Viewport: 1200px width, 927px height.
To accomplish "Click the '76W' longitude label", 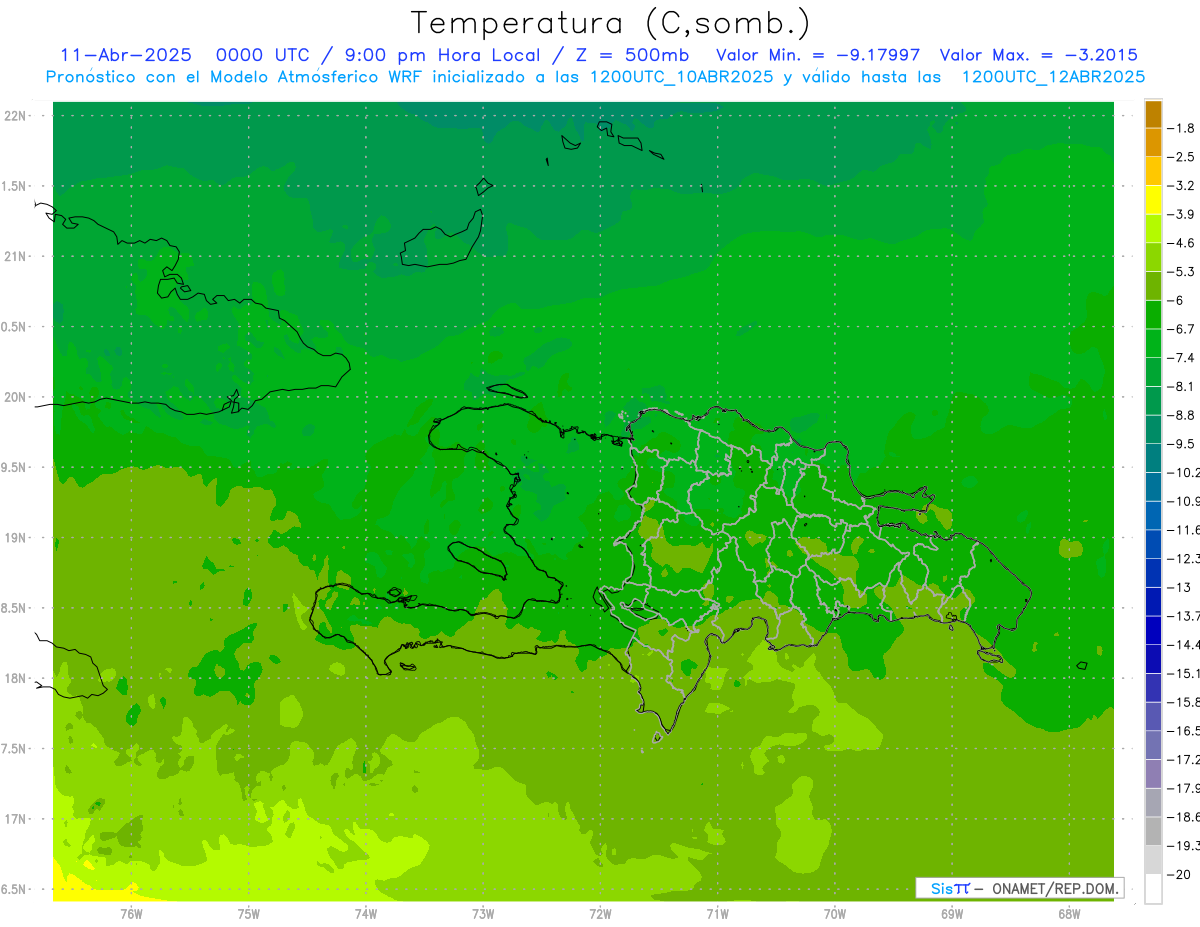I will click(131, 913).
